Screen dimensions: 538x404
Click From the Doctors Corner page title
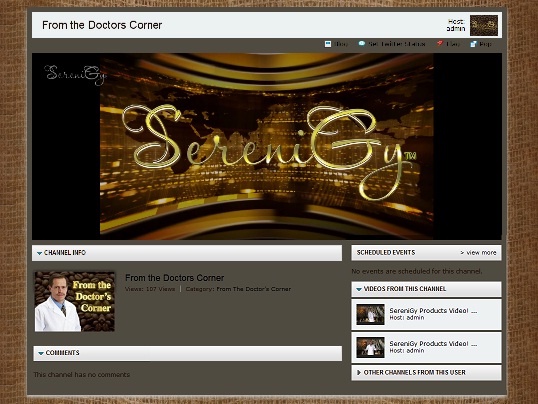click(x=102, y=25)
